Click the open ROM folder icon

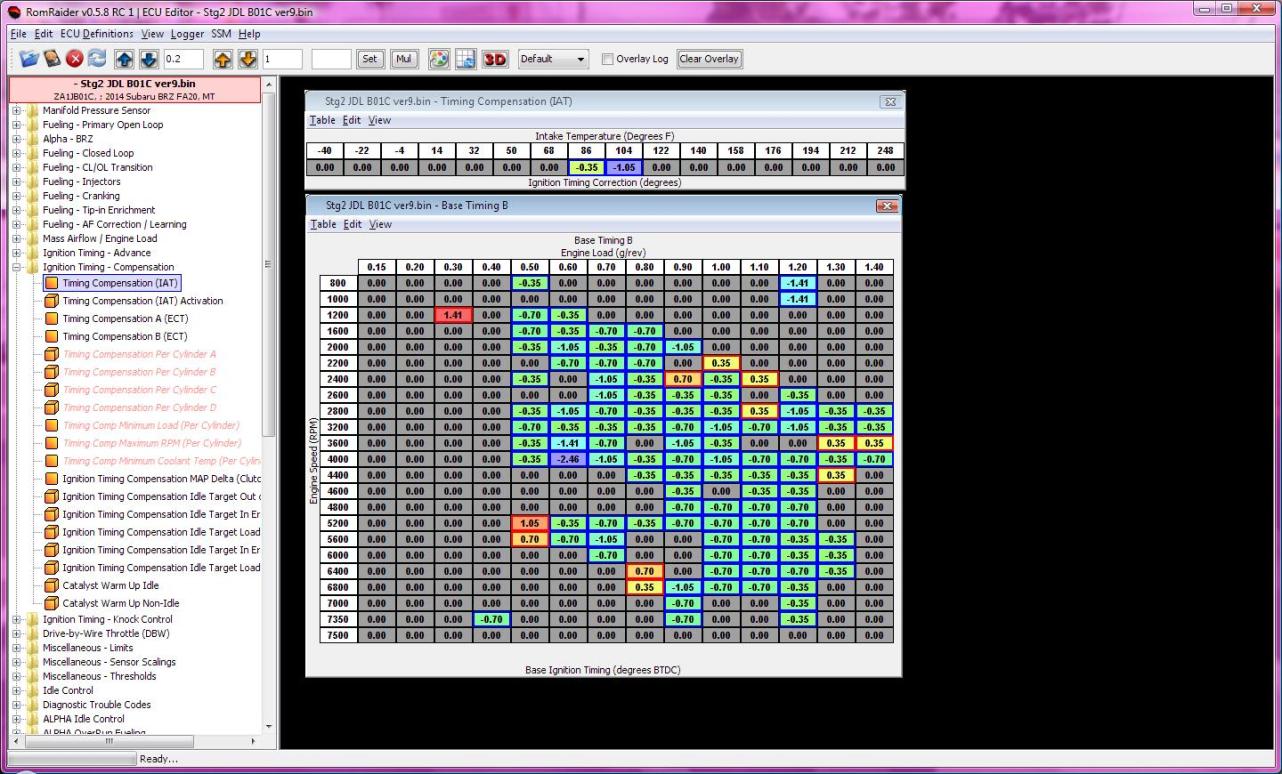[x=29, y=59]
